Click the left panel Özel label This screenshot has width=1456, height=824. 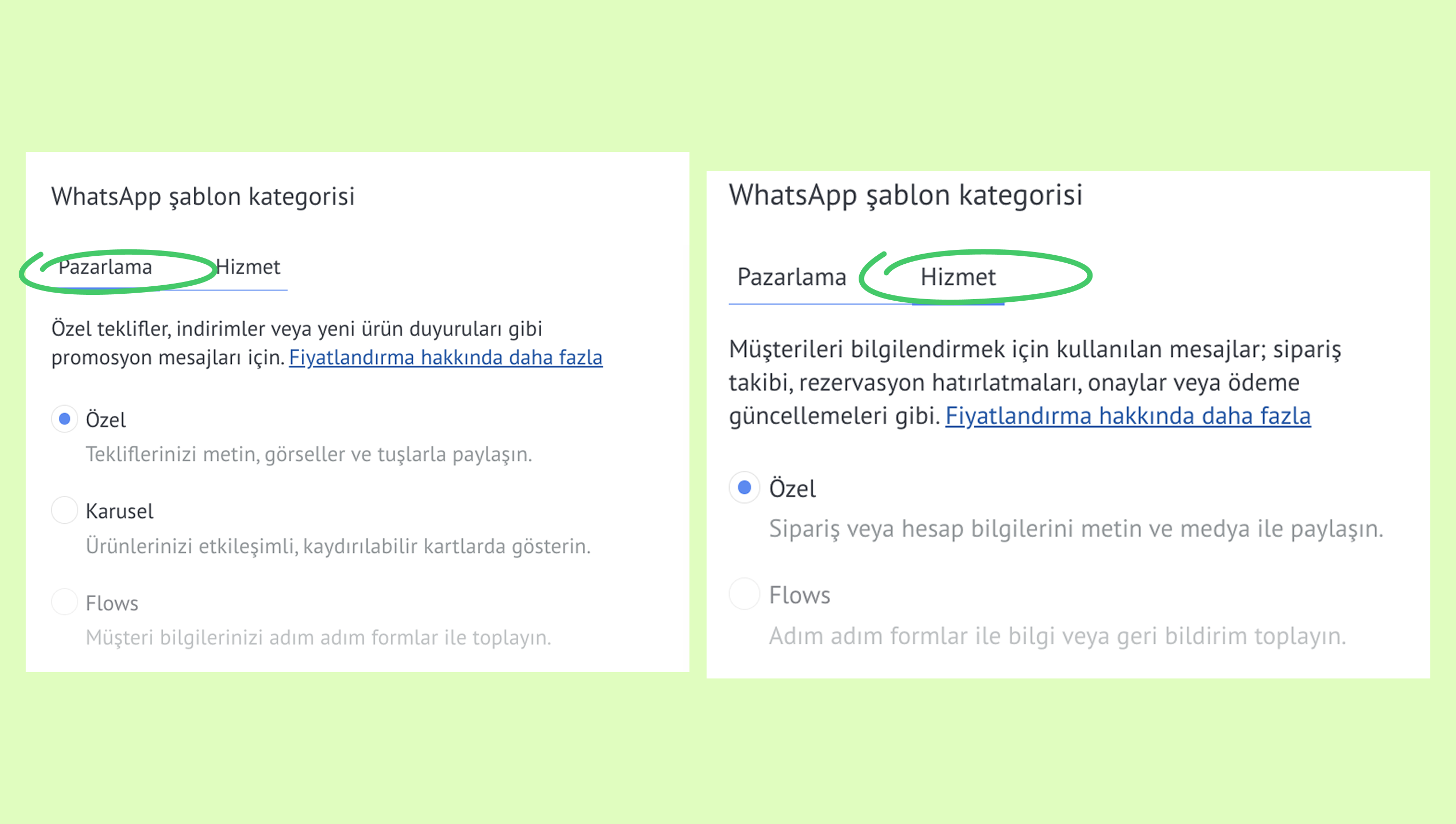click(105, 420)
